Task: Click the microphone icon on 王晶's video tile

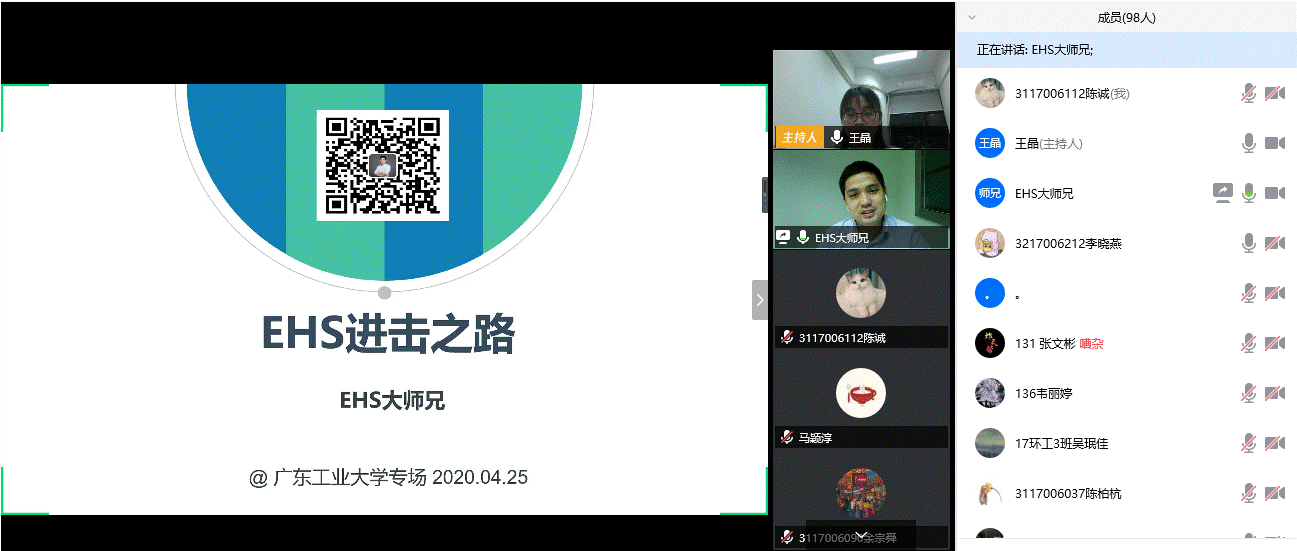Action: point(835,138)
